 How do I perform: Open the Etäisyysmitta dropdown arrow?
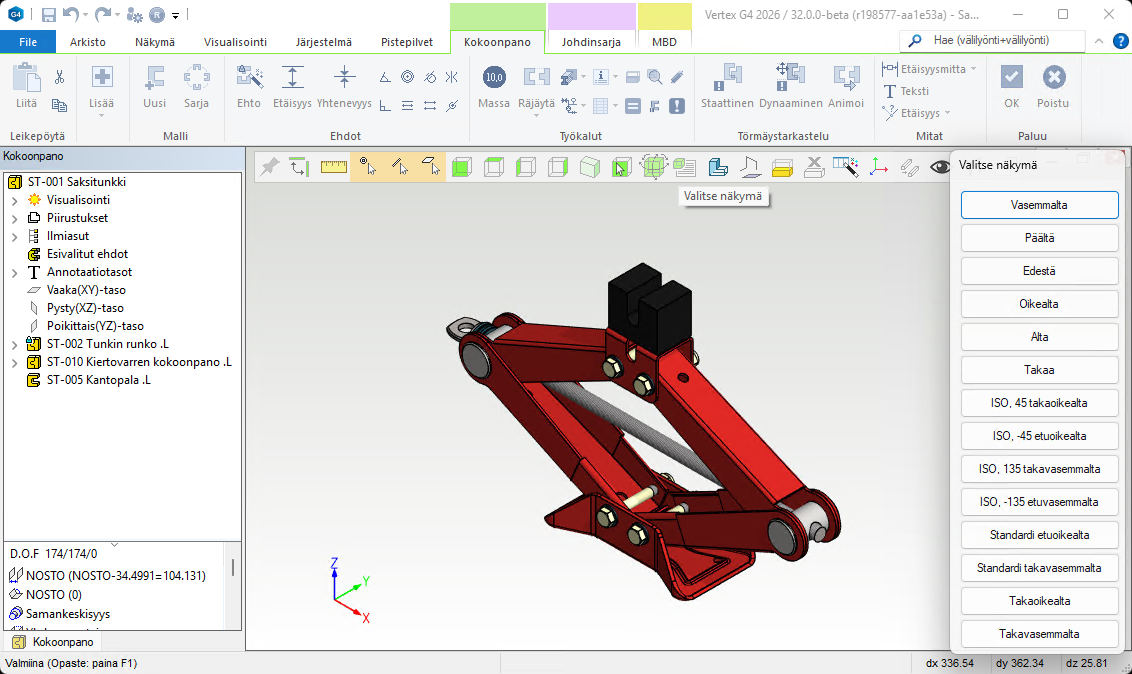tap(973, 69)
